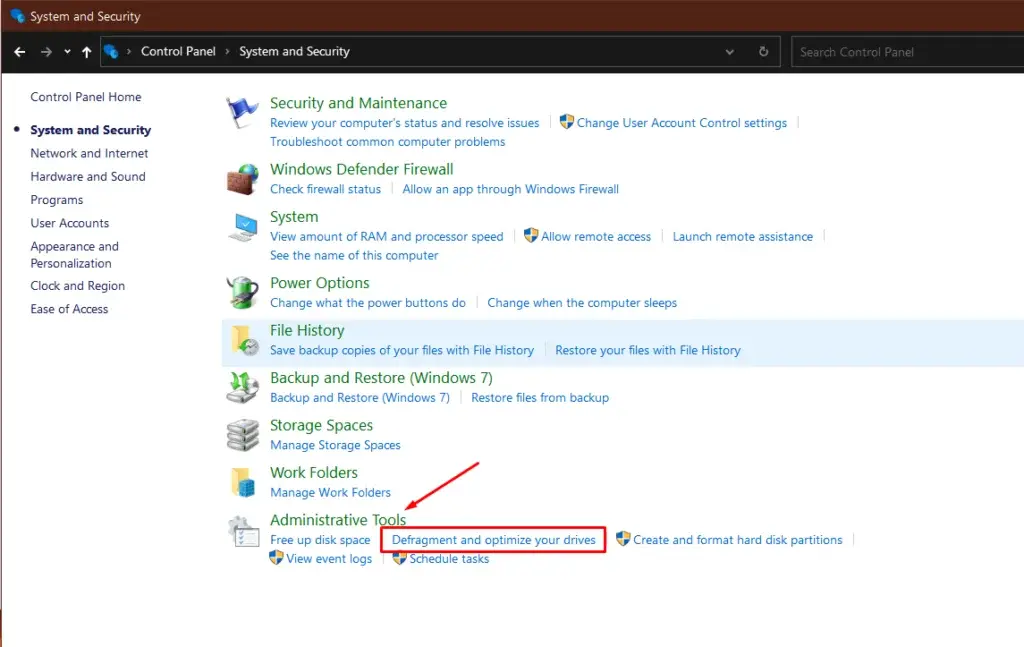Click Save backup copies with File History
Viewport: 1024px width, 647px height.
[x=402, y=350]
